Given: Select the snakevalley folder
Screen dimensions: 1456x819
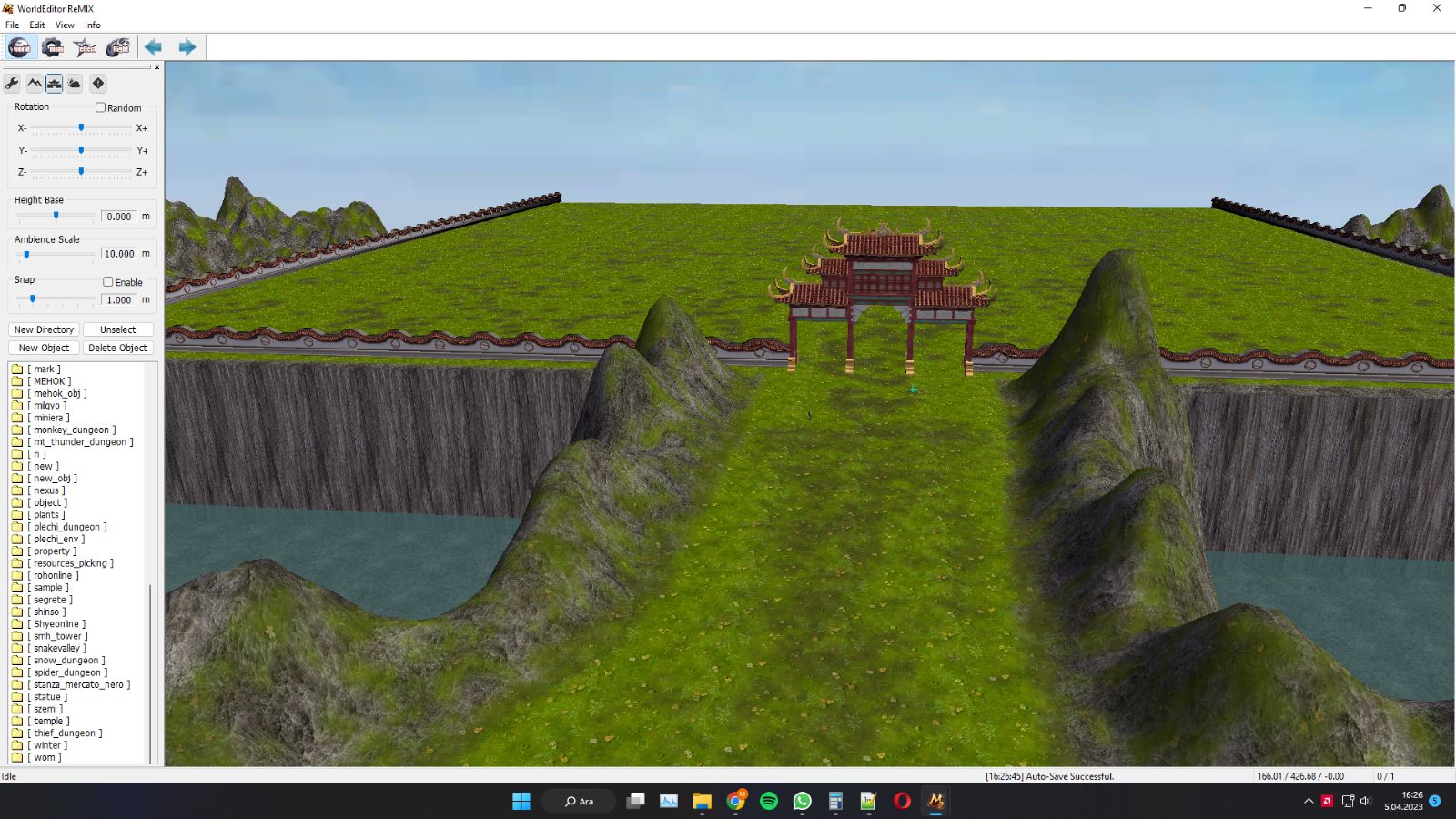Looking at the screenshot, I should [x=49, y=648].
